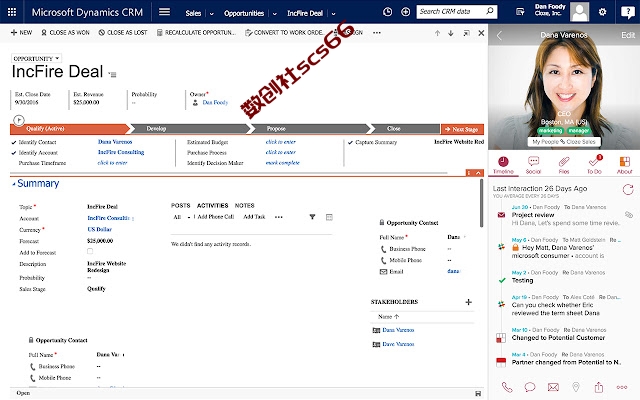
Task: Open more activity options ellipsis
Action: 278,217
